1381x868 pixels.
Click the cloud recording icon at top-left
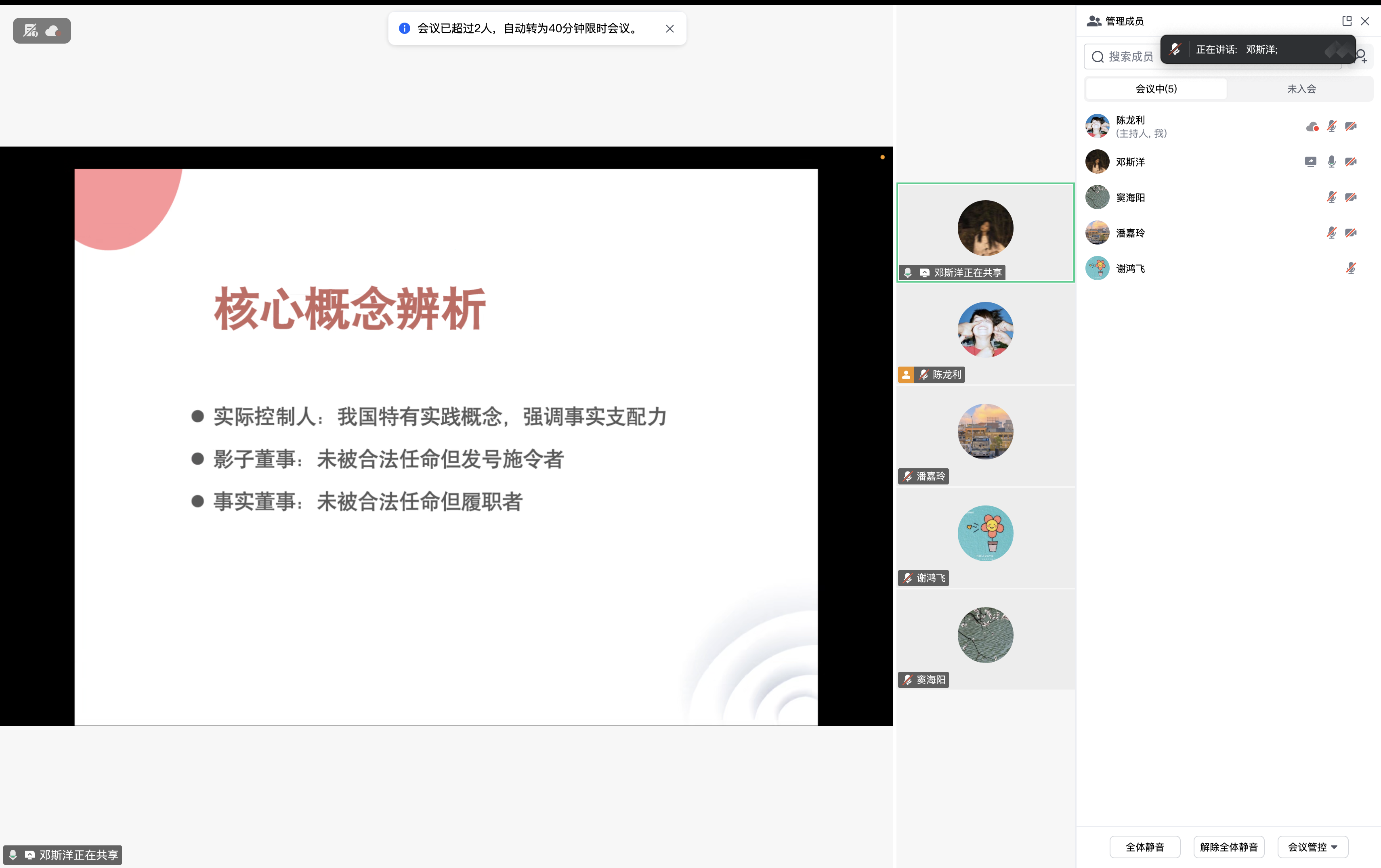[53, 31]
